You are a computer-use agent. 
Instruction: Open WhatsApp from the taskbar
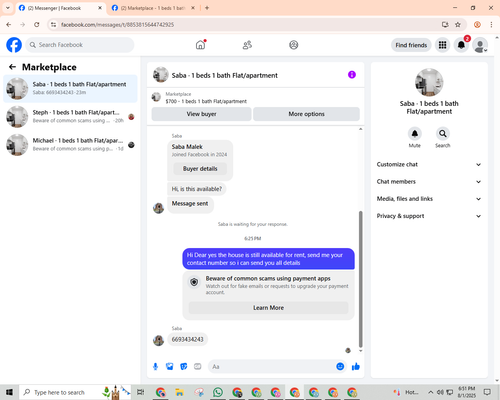point(218,392)
